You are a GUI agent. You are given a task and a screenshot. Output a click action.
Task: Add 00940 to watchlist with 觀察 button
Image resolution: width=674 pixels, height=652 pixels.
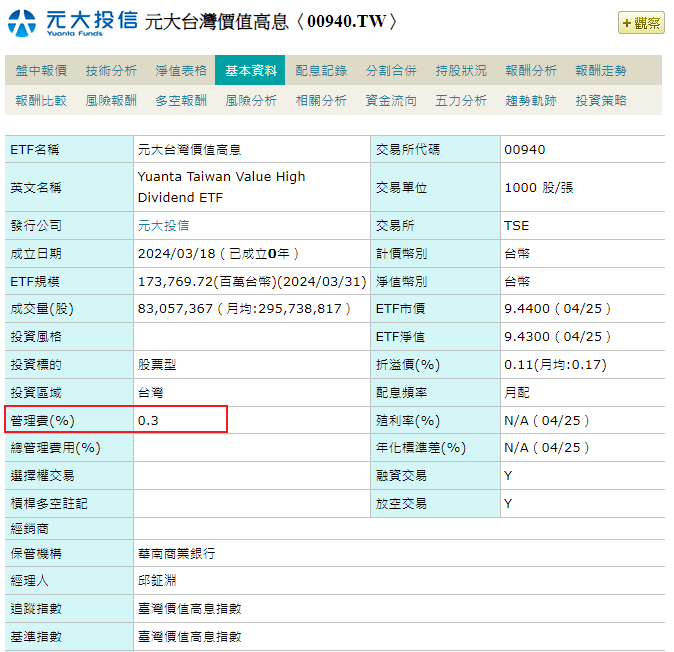(641, 23)
